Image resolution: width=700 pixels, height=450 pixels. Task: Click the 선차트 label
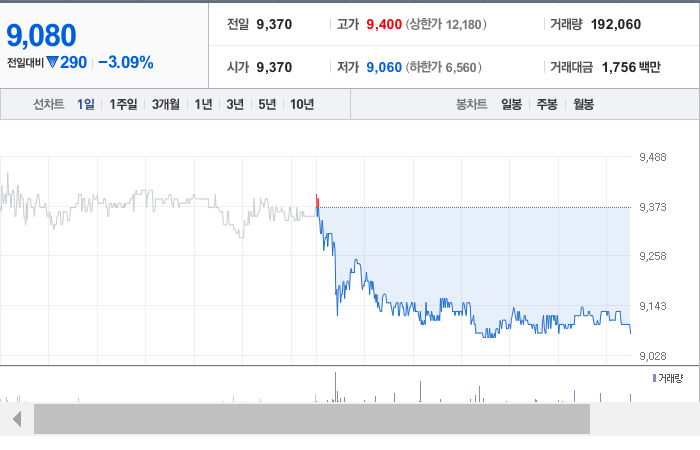[x=49, y=104]
